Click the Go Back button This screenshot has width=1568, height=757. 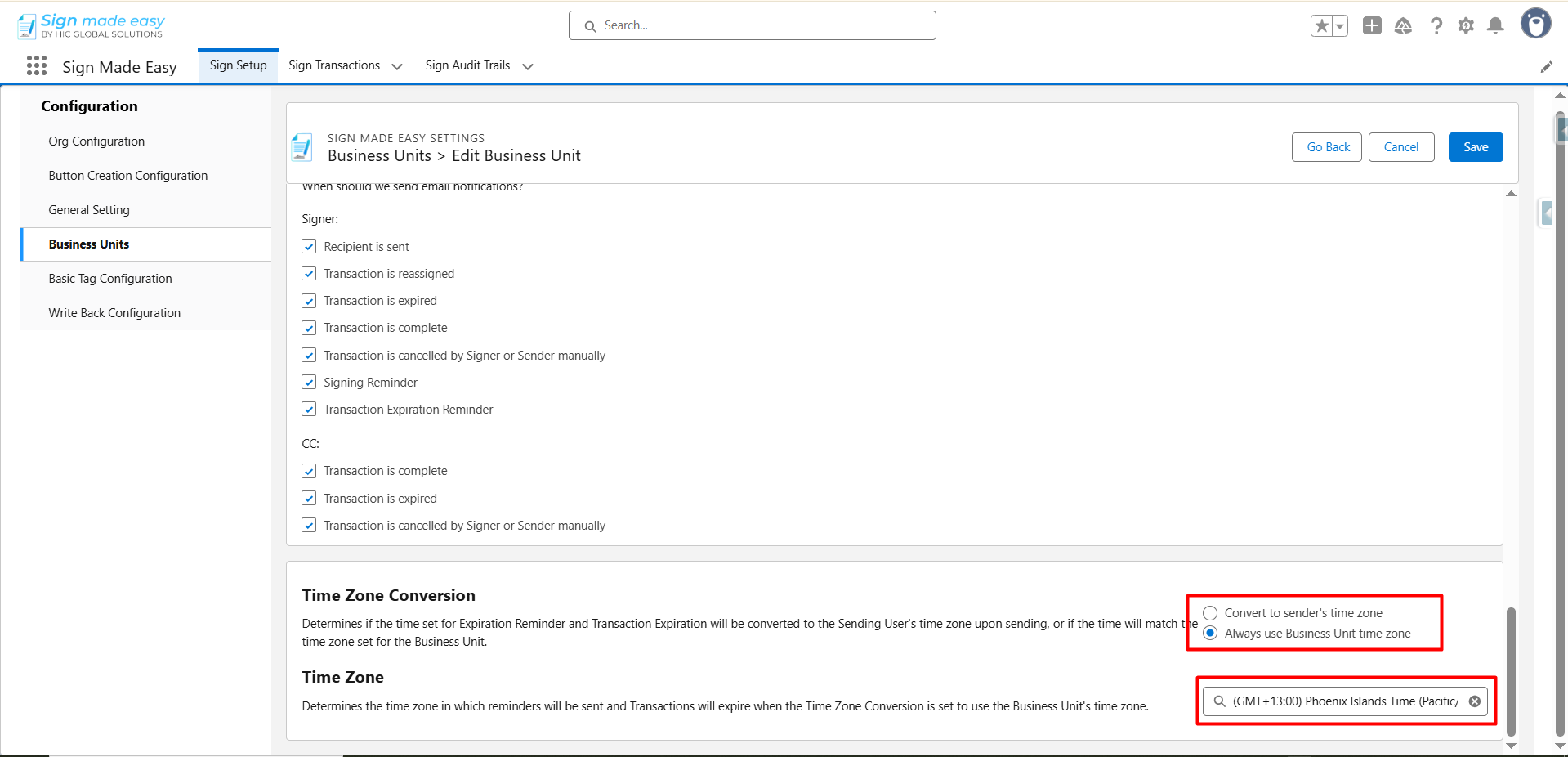1328,147
